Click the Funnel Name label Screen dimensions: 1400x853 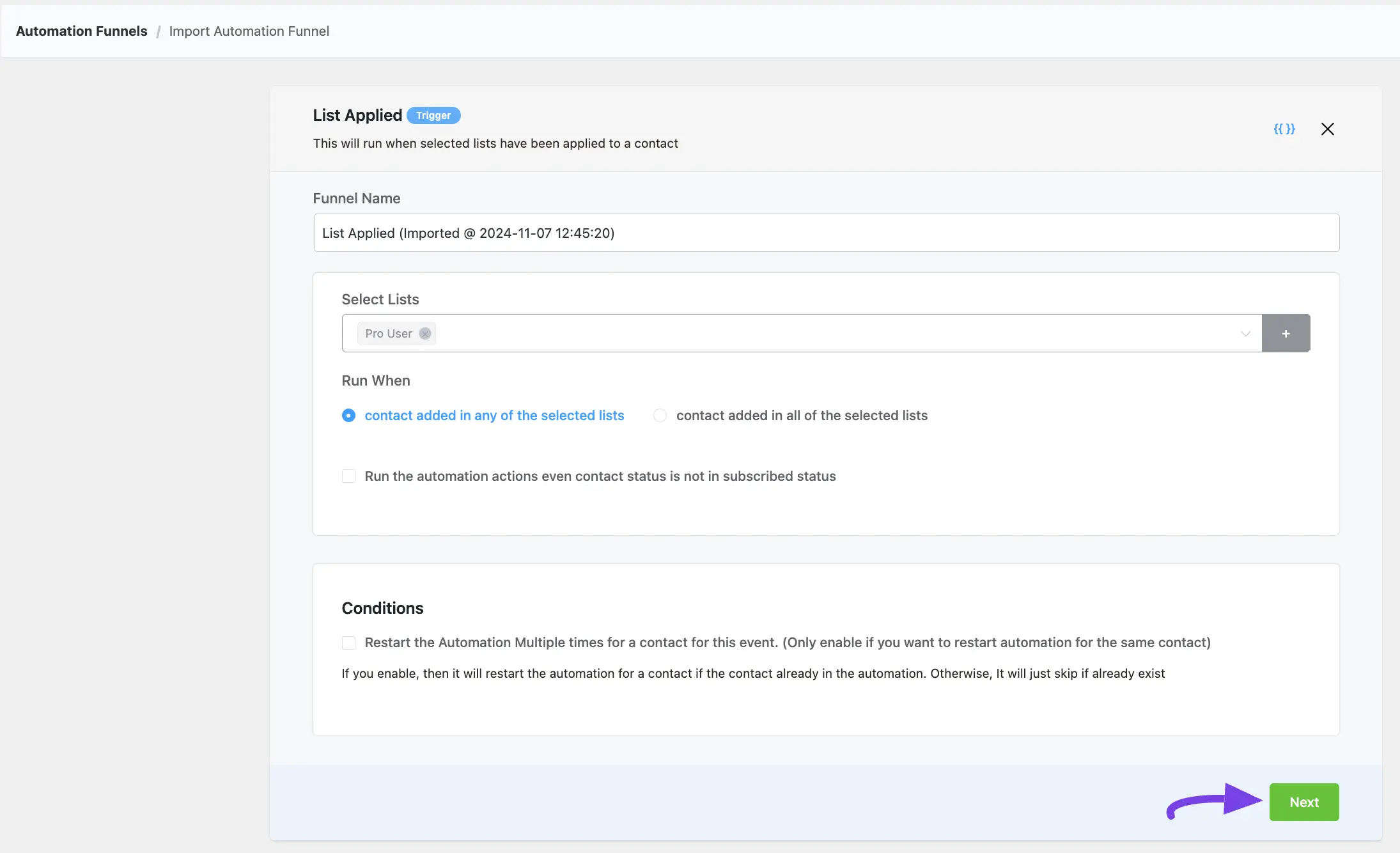(x=357, y=198)
